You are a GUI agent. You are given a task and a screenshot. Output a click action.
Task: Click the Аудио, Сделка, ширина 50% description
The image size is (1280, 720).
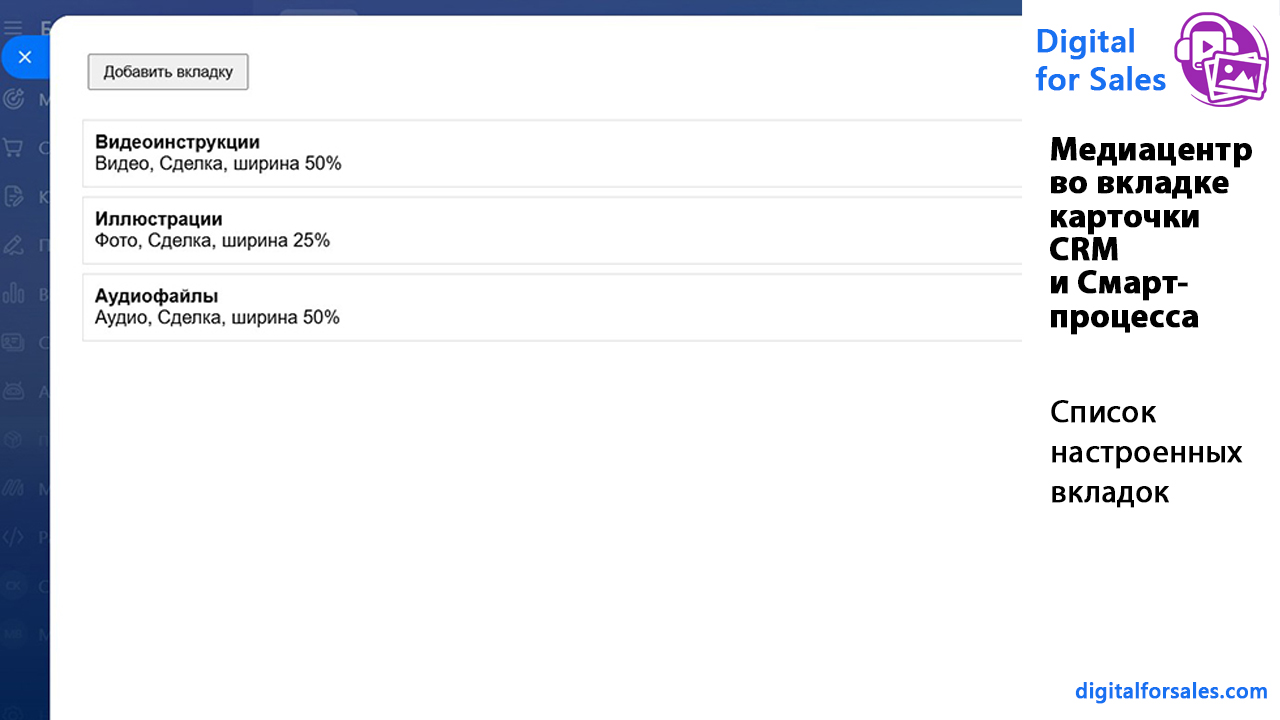[217, 318]
